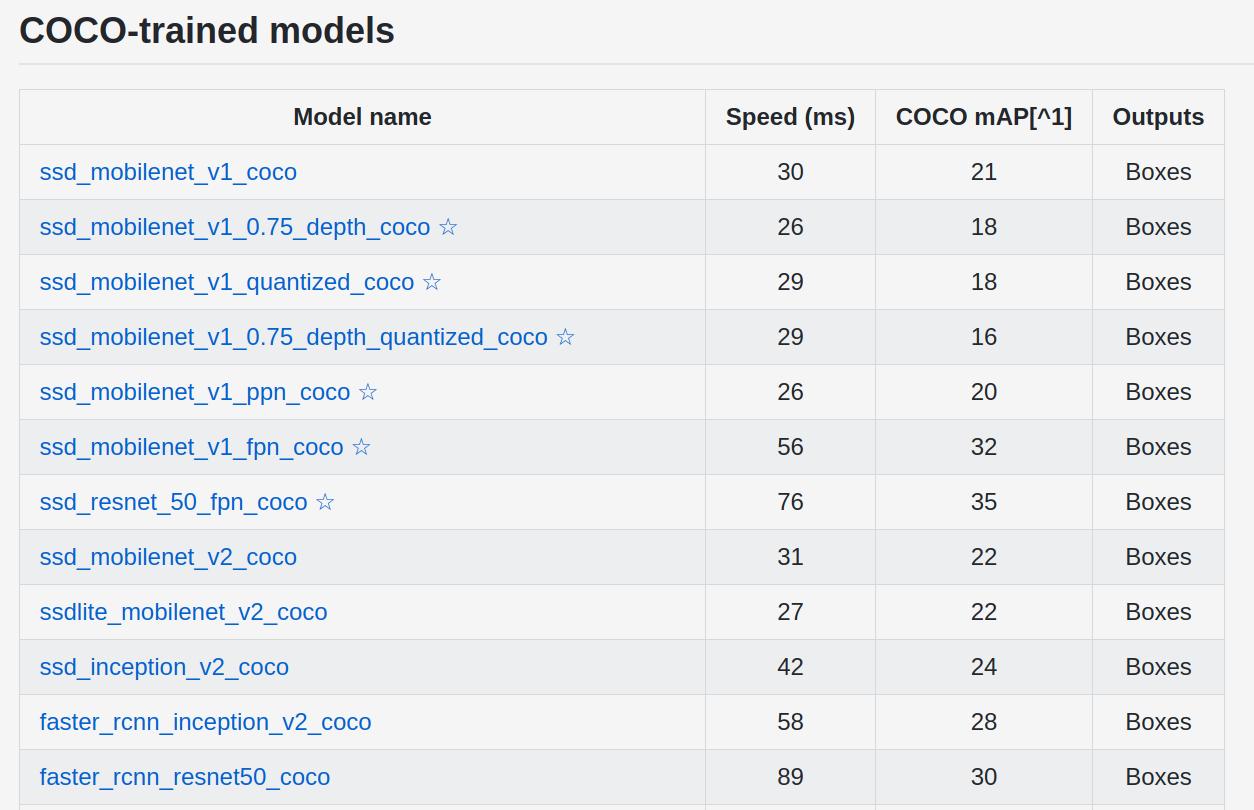Follow the ssd_mobilenet_v1_ppn_coco link
This screenshot has width=1254, height=810.
pos(194,392)
